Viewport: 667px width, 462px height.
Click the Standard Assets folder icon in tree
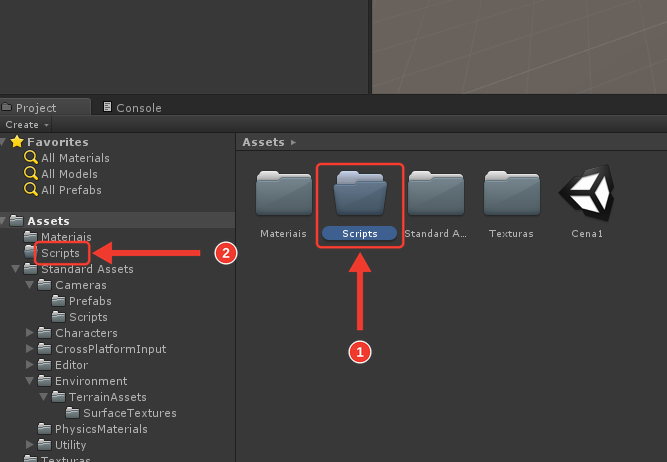click(31, 268)
